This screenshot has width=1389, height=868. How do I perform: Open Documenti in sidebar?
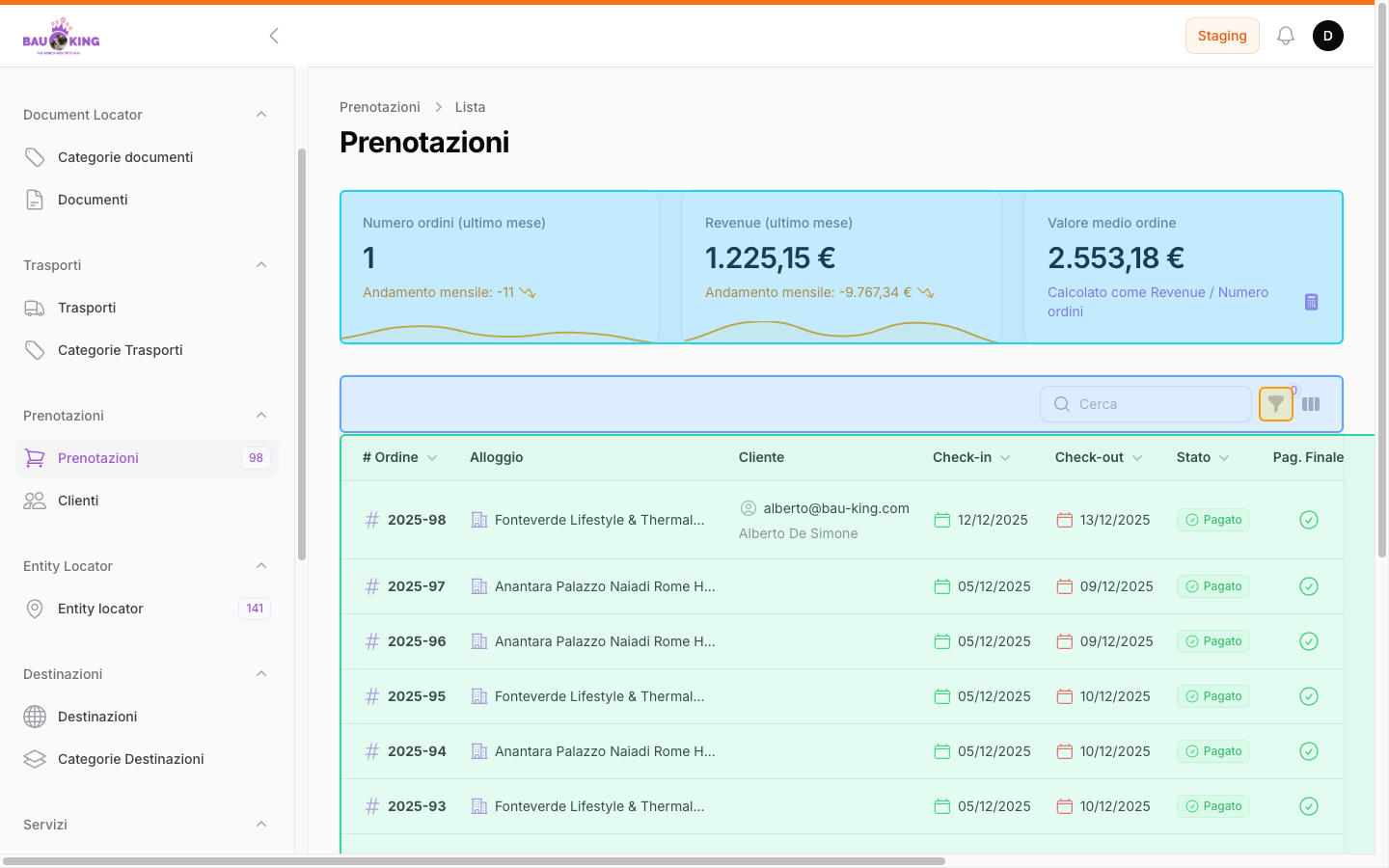point(147,200)
